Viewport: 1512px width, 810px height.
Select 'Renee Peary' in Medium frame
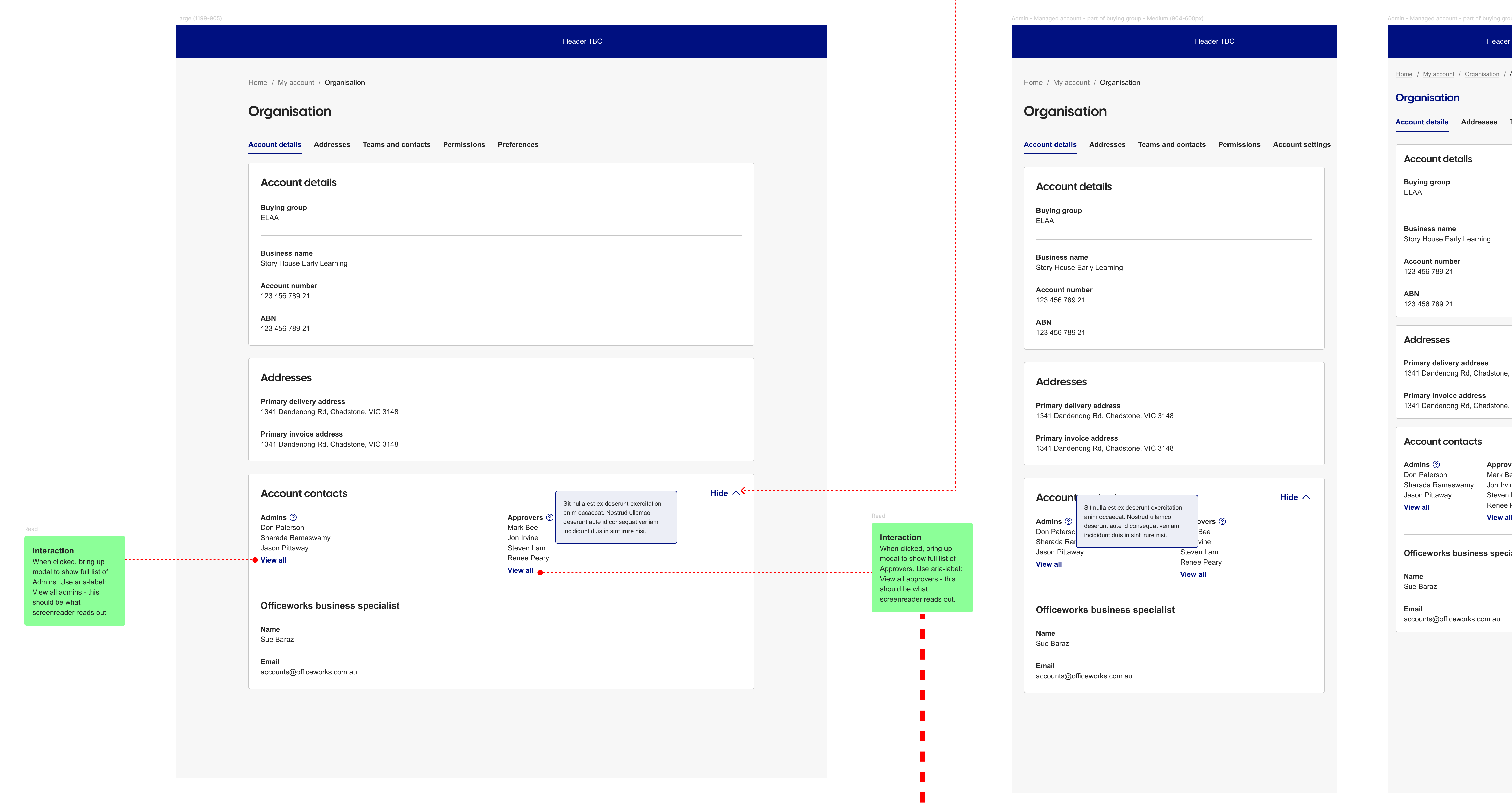pos(1201,562)
